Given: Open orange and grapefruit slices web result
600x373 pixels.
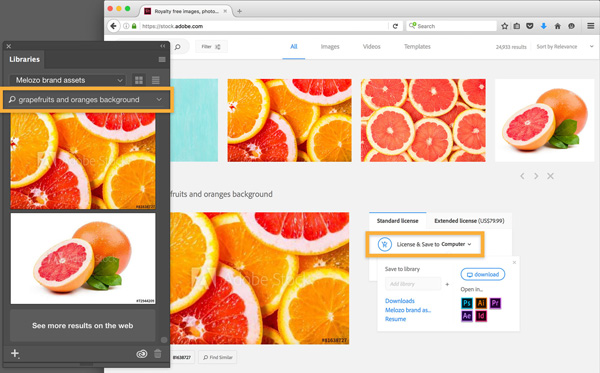Looking at the screenshot, I should point(289,120).
